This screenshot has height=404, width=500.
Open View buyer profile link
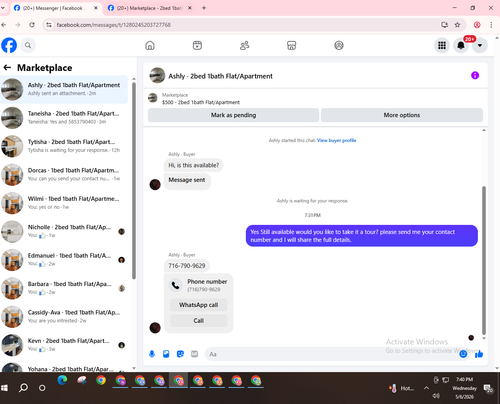coord(336,140)
